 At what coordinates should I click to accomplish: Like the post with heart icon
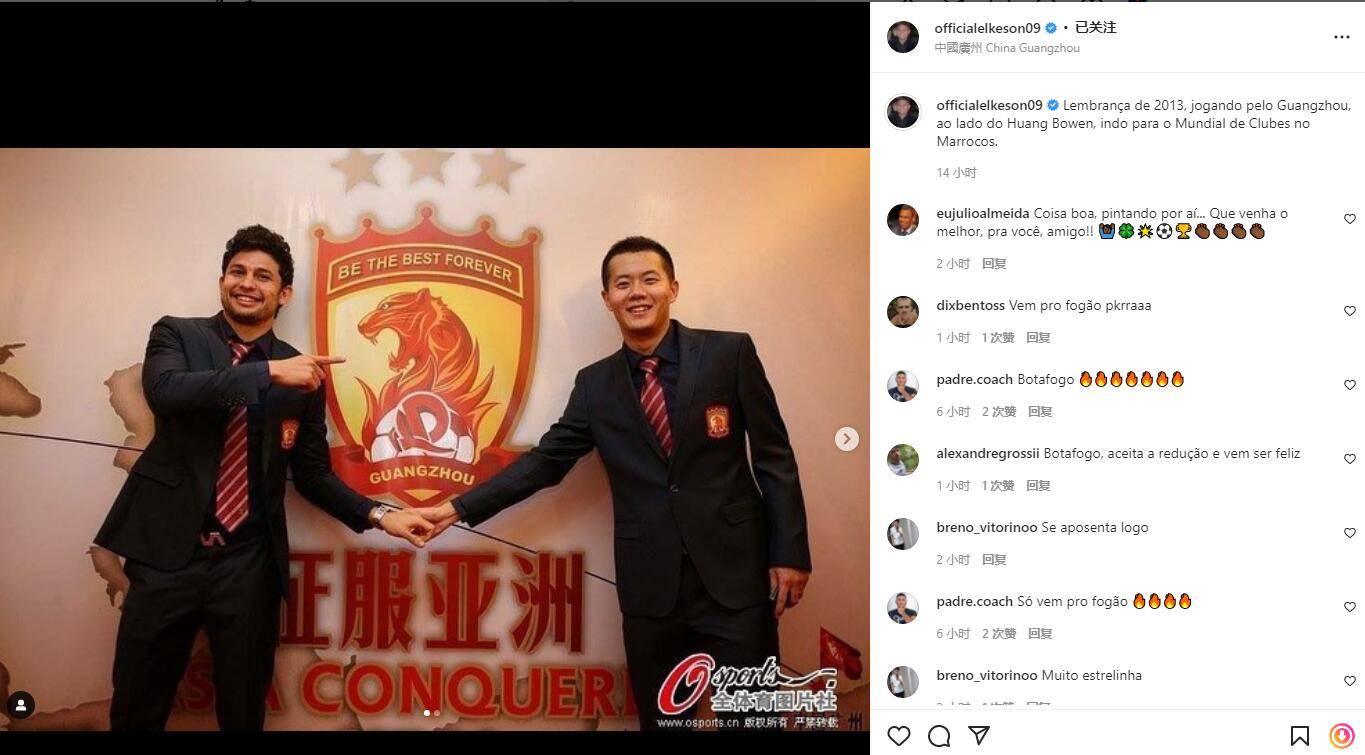point(899,736)
